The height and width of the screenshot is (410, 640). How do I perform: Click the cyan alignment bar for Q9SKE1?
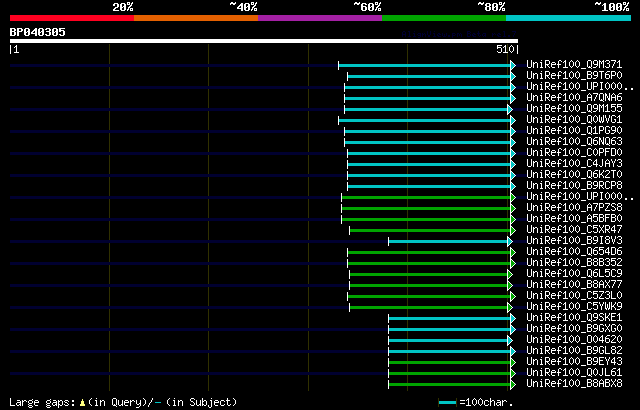452,319
